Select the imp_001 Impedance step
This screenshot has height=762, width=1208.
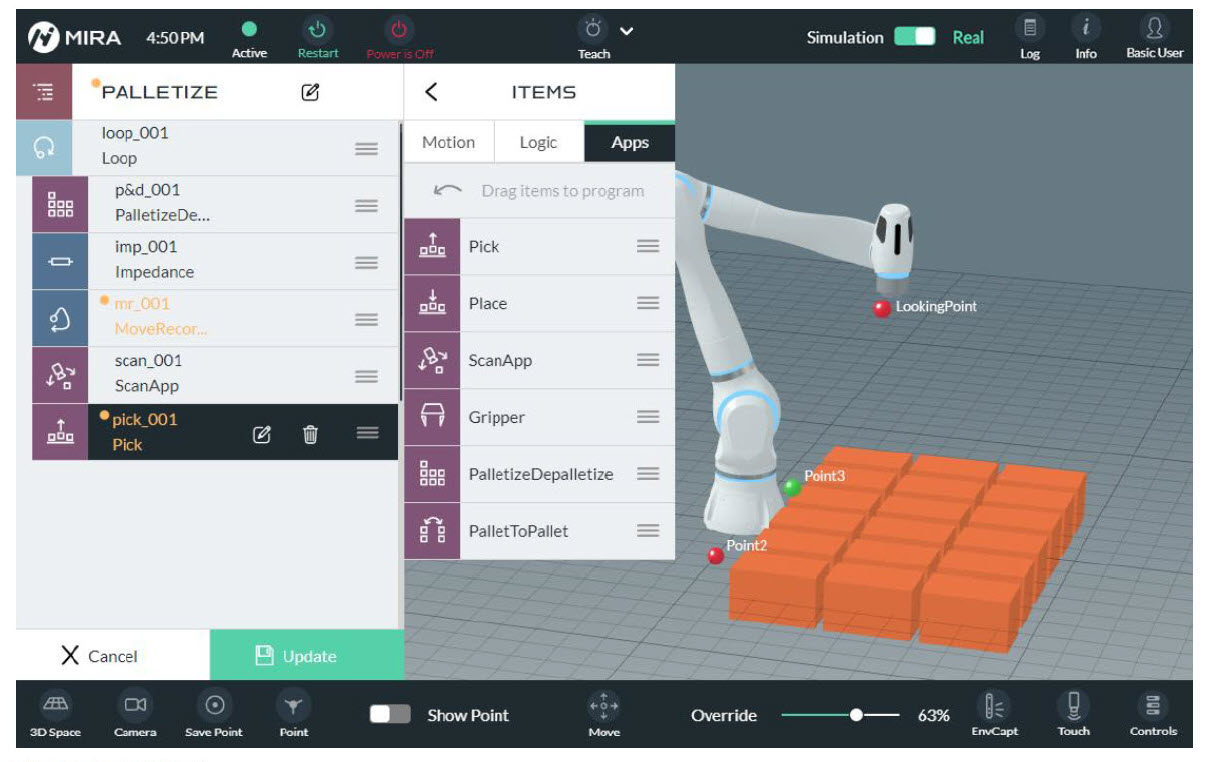(x=215, y=261)
